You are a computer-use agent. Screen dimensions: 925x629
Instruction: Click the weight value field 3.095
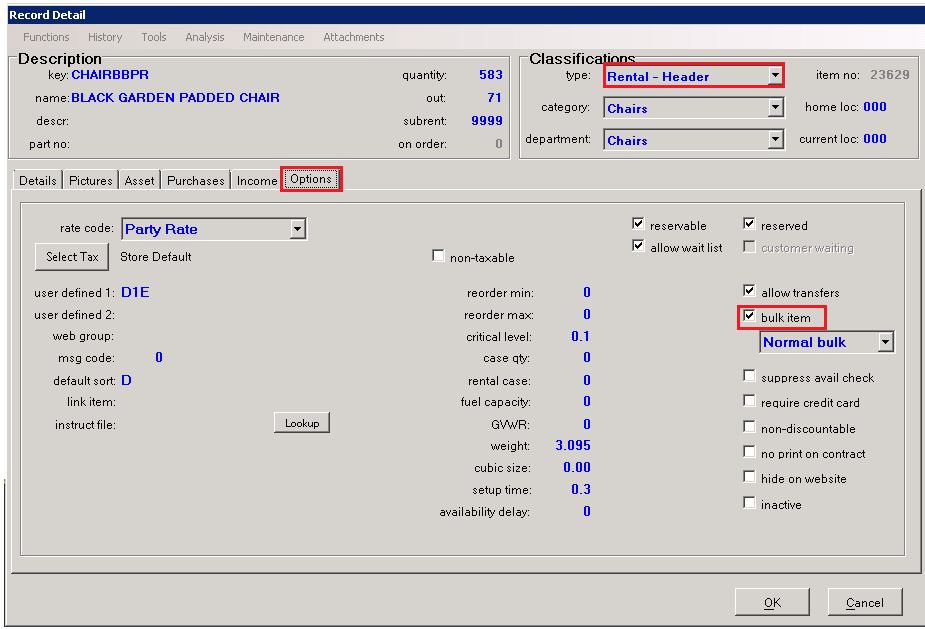(572, 445)
